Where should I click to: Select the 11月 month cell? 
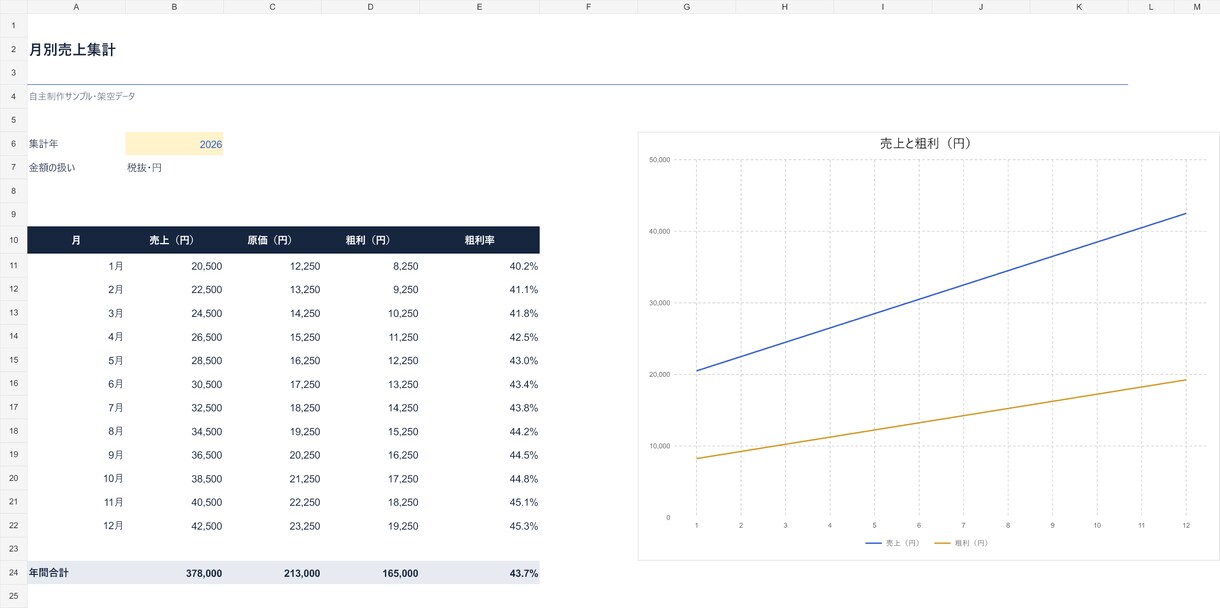(x=77, y=503)
